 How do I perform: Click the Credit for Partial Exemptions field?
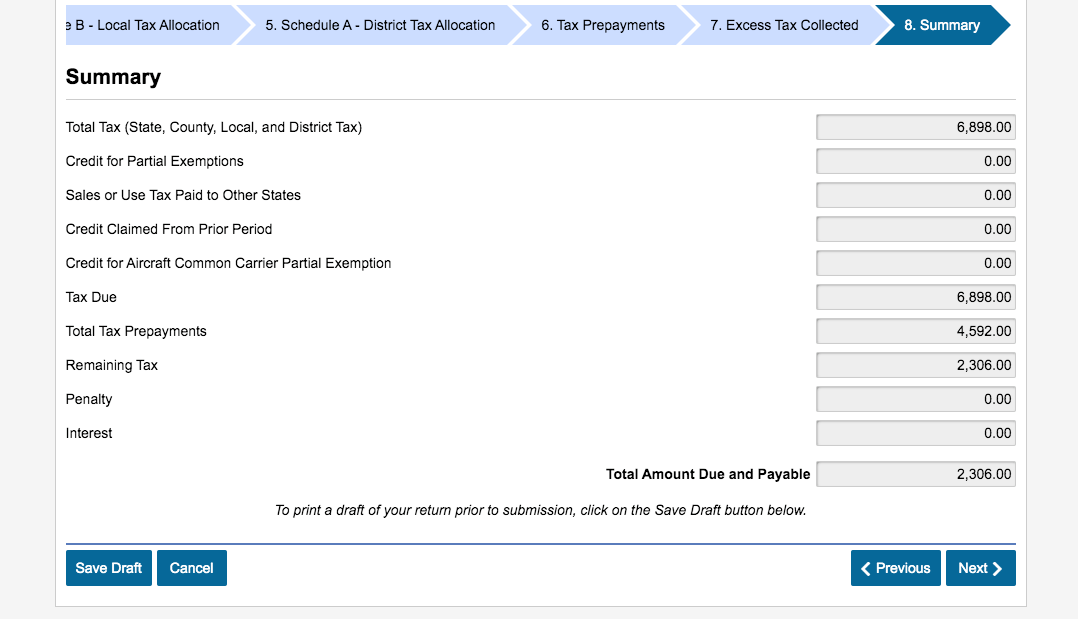pos(915,161)
